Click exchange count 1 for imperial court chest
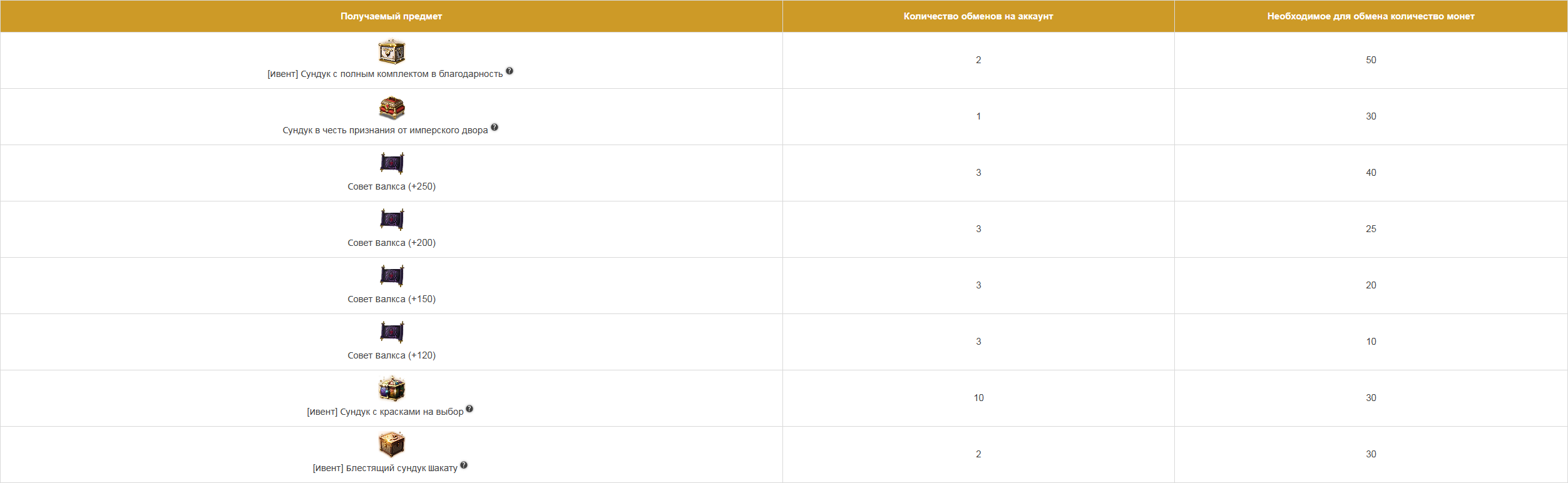Screen dimensions: 1568x483 click(978, 116)
